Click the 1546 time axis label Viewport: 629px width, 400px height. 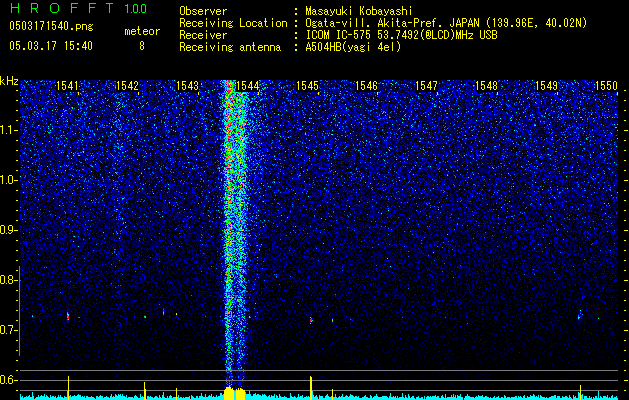tap(367, 86)
